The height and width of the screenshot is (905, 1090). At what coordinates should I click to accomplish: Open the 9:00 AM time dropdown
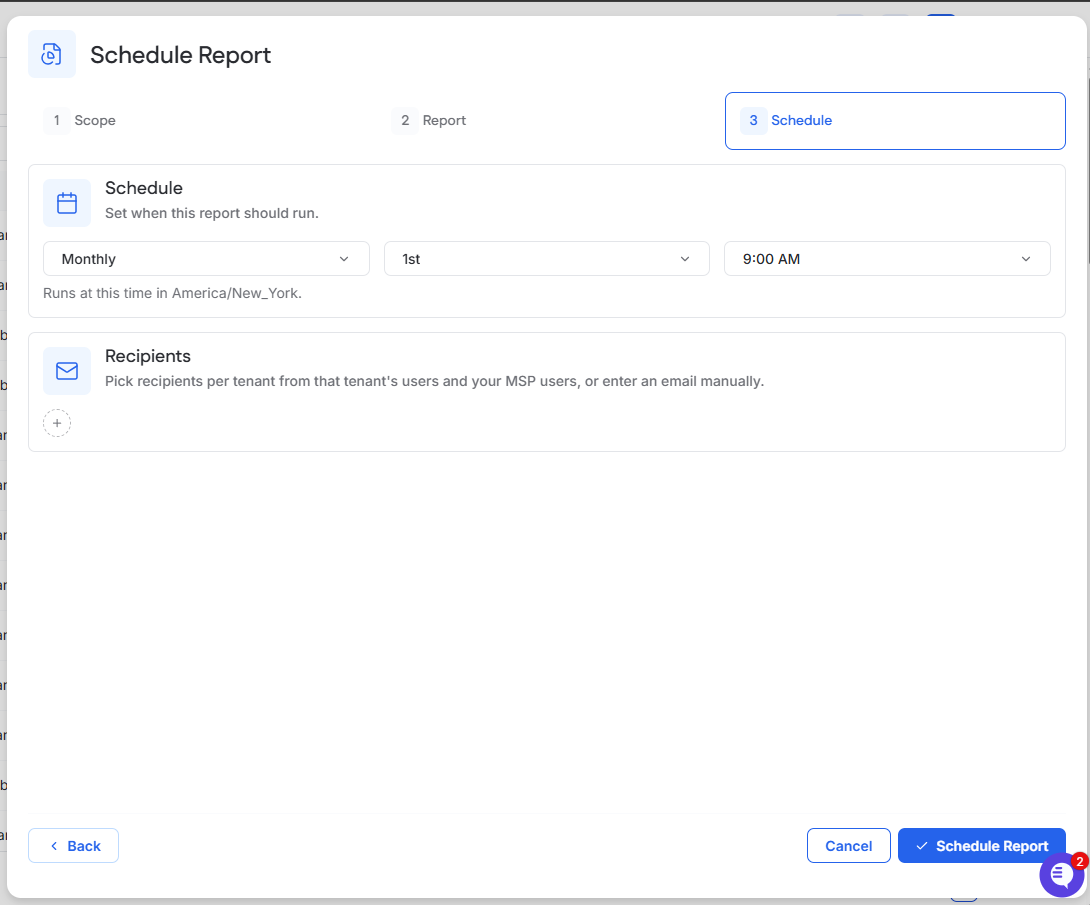click(887, 259)
